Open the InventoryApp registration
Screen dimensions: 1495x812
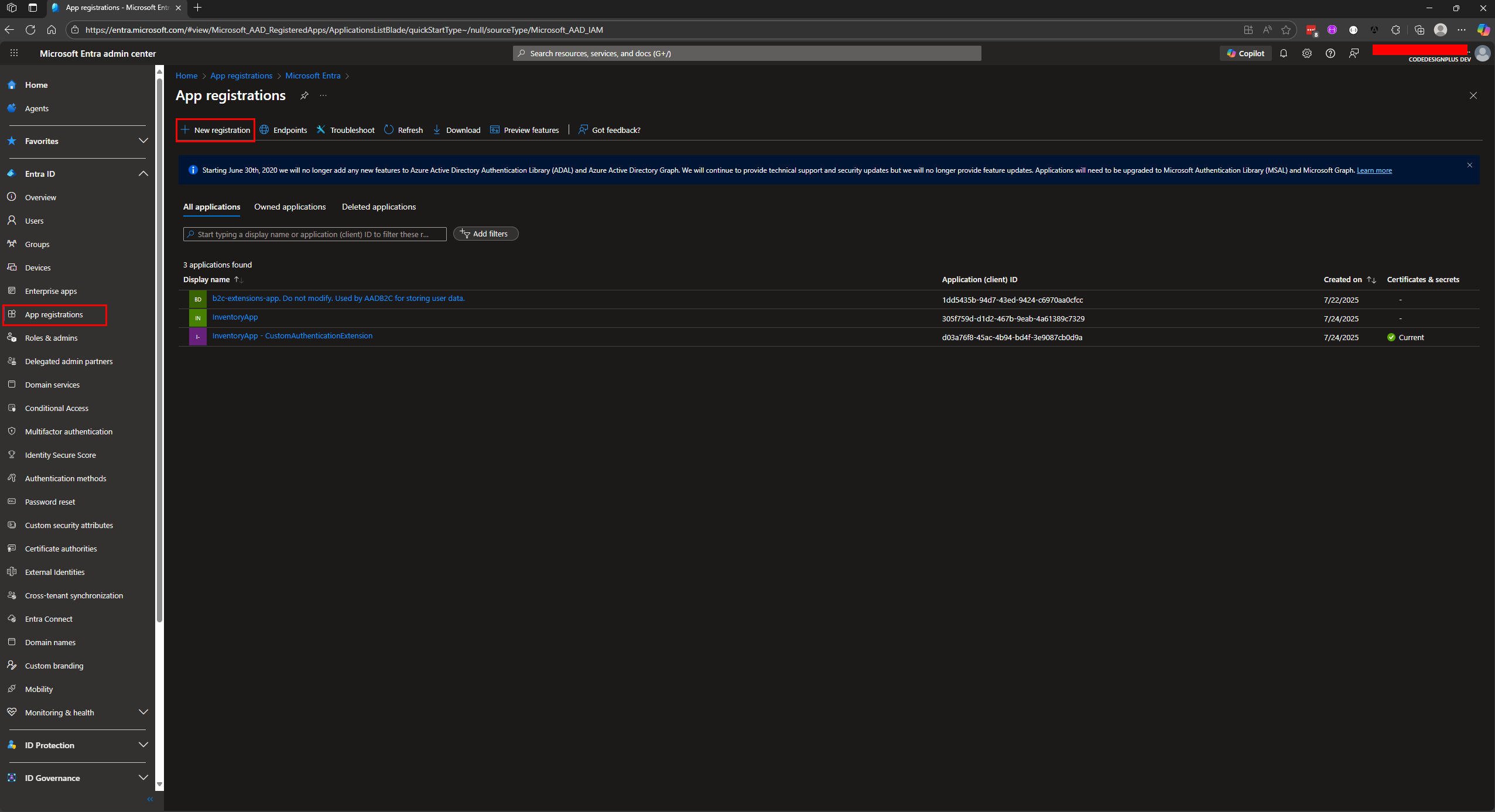(x=235, y=317)
